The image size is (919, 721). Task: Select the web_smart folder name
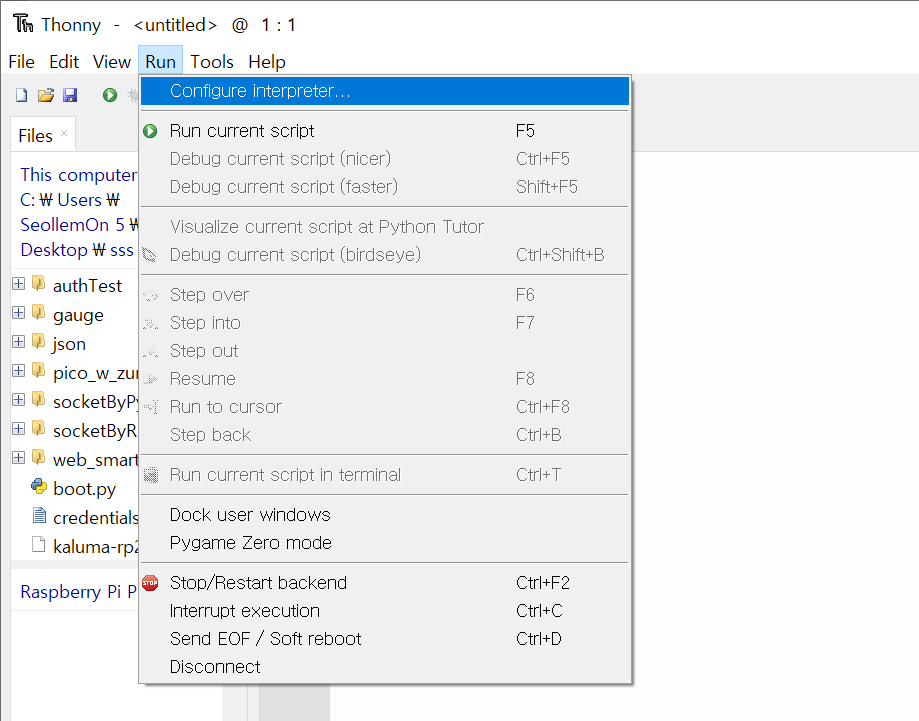(96, 460)
